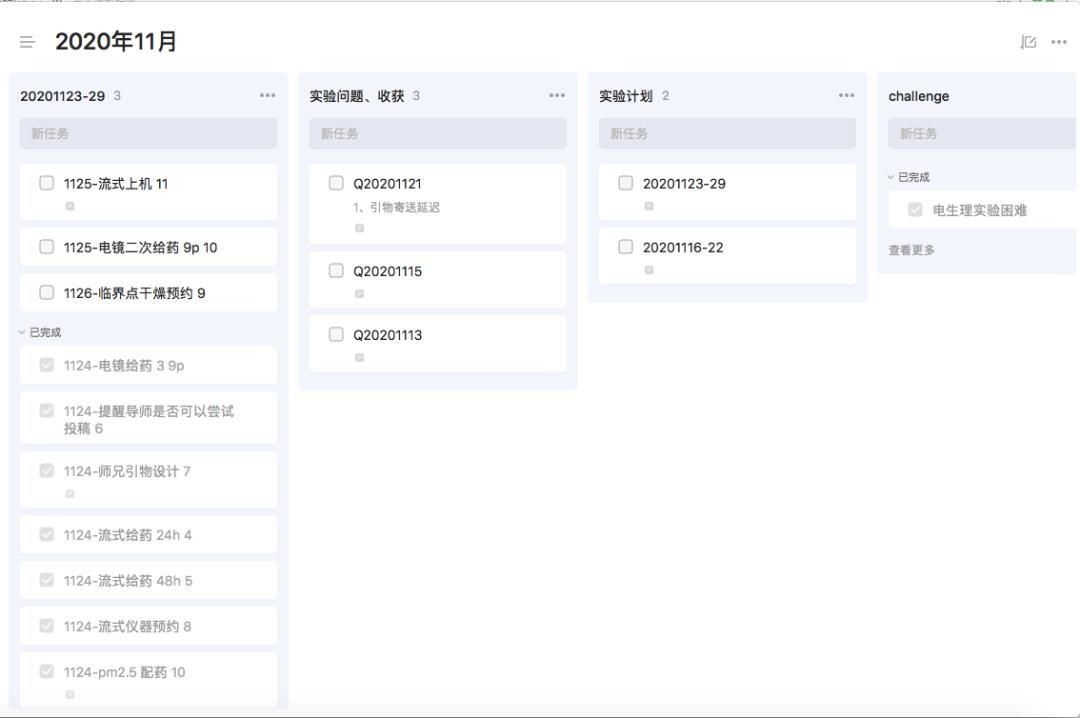
Task: Click the edit icon at top right
Action: [x=1028, y=42]
